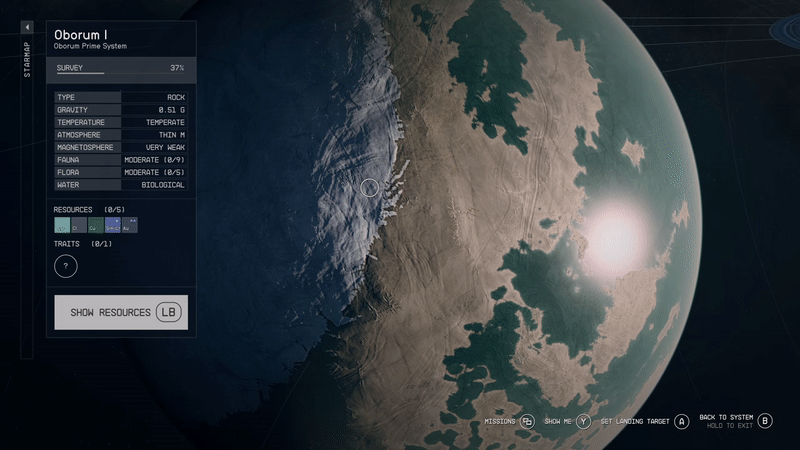Select the purple resource tile

[113, 226]
